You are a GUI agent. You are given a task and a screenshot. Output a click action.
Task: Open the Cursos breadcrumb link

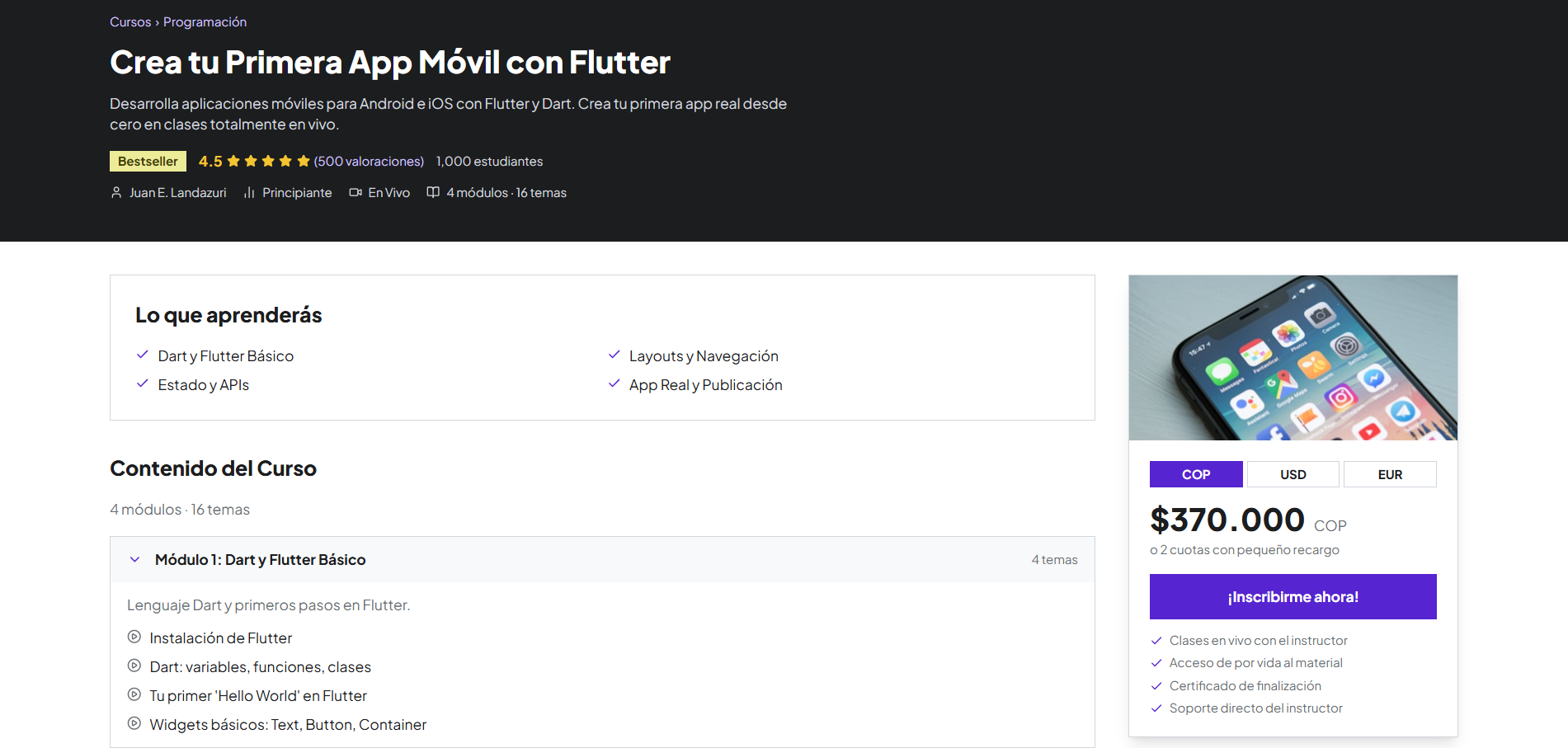click(130, 22)
